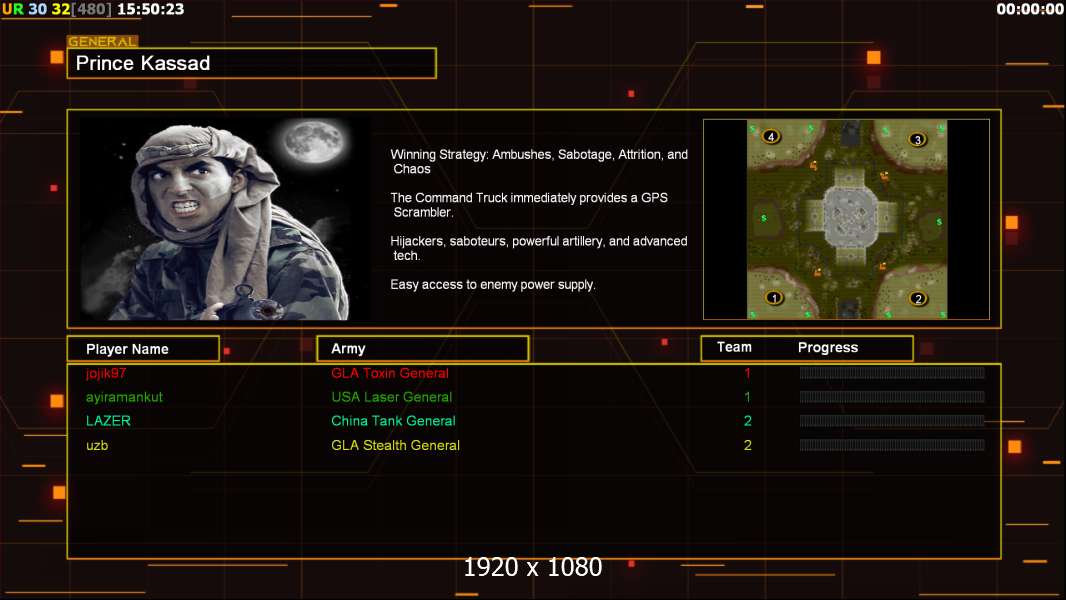The image size is (1066, 600).
Task: Click the moon in the general portrait
Action: pyautogui.click(x=313, y=141)
